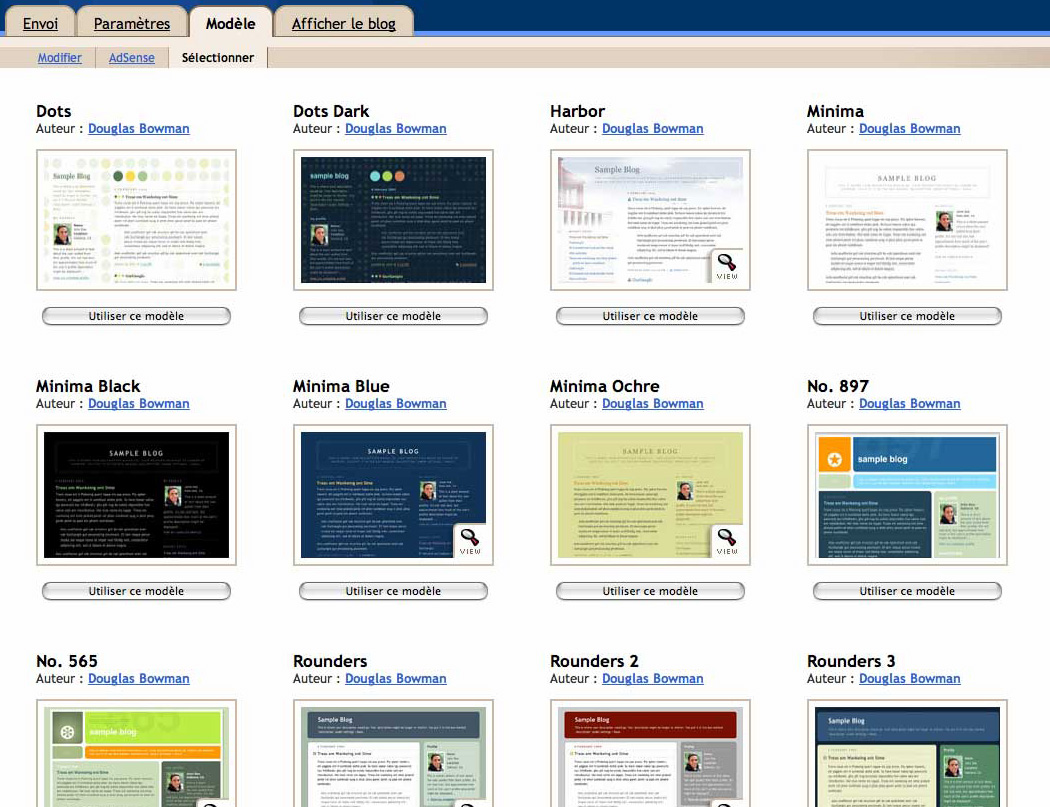Use the Dots template

(x=137, y=316)
